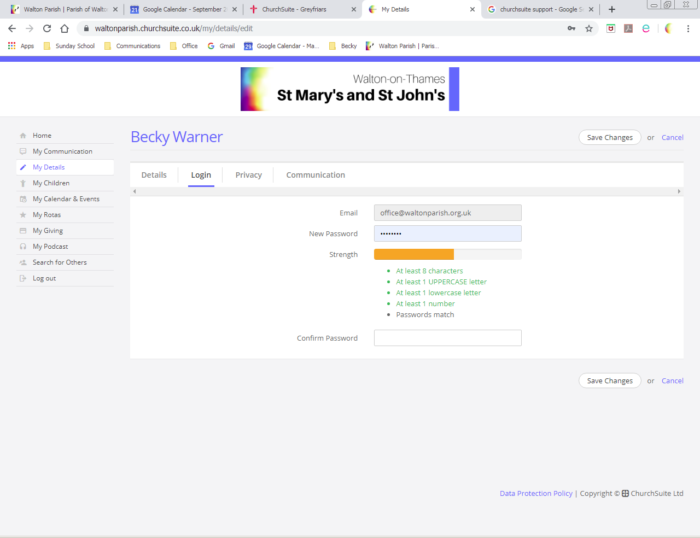Switch to the Communication tab
The width and height of the screenshot is (700, 538).
[x=315, y=175]
